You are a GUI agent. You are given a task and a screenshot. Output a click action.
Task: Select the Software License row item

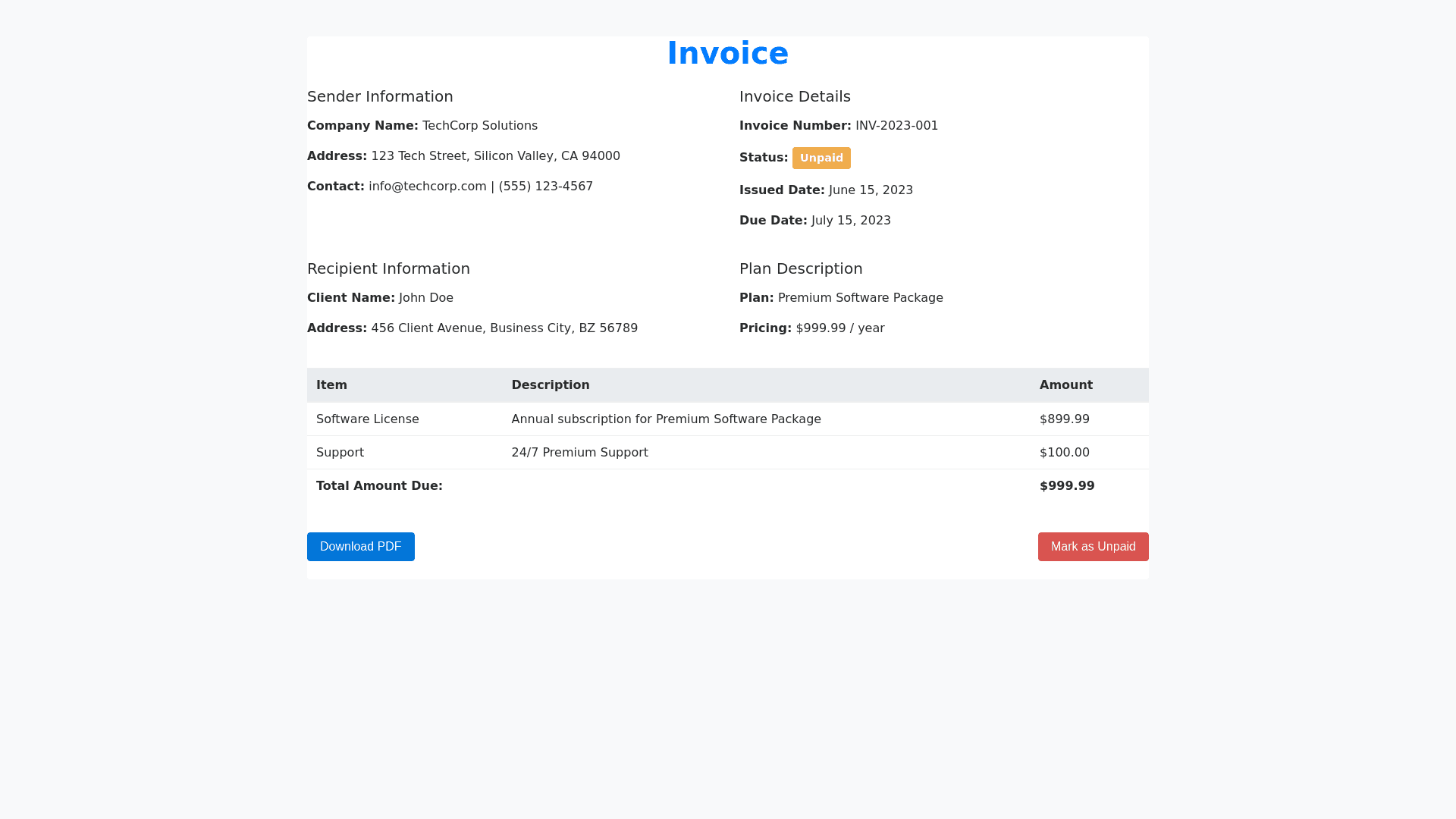coord(367,419)
